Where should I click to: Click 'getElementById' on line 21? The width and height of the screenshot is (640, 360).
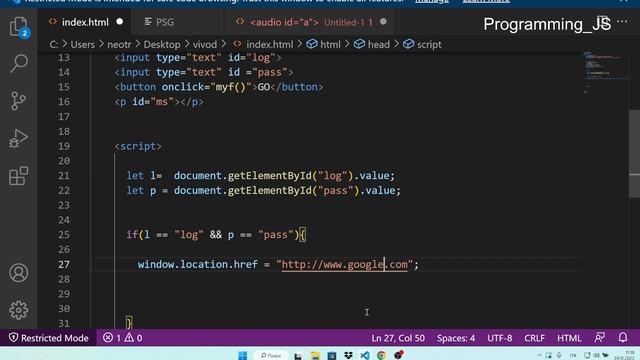269,176
